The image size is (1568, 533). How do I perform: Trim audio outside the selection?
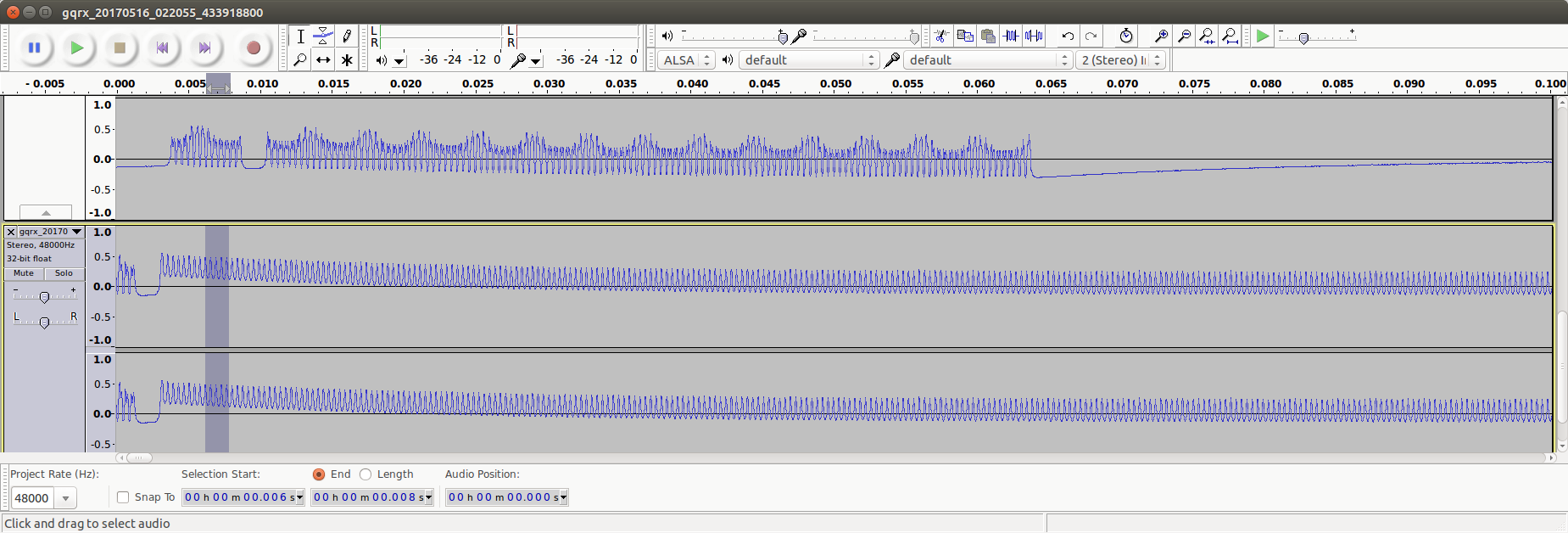pyautogui.click(x=1011, y=36)
